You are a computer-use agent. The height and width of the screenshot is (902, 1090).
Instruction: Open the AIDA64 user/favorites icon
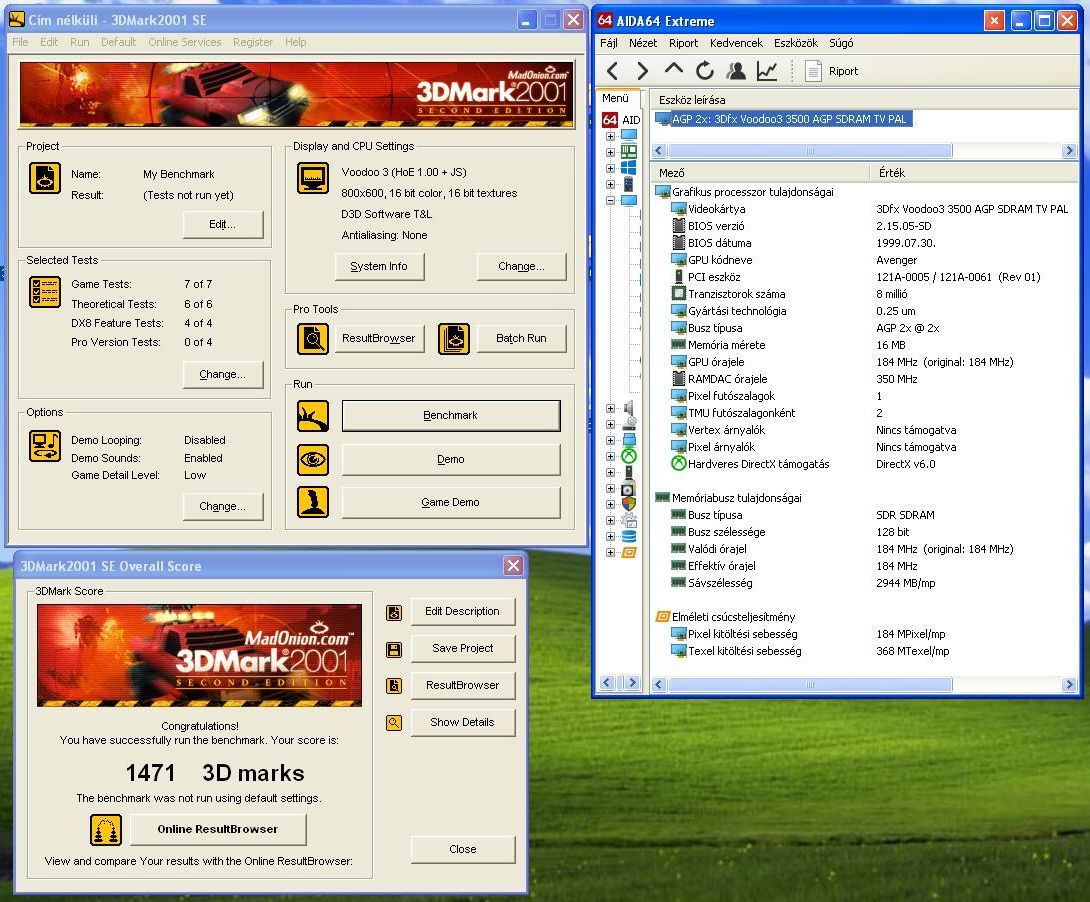(x=736, y=70)
